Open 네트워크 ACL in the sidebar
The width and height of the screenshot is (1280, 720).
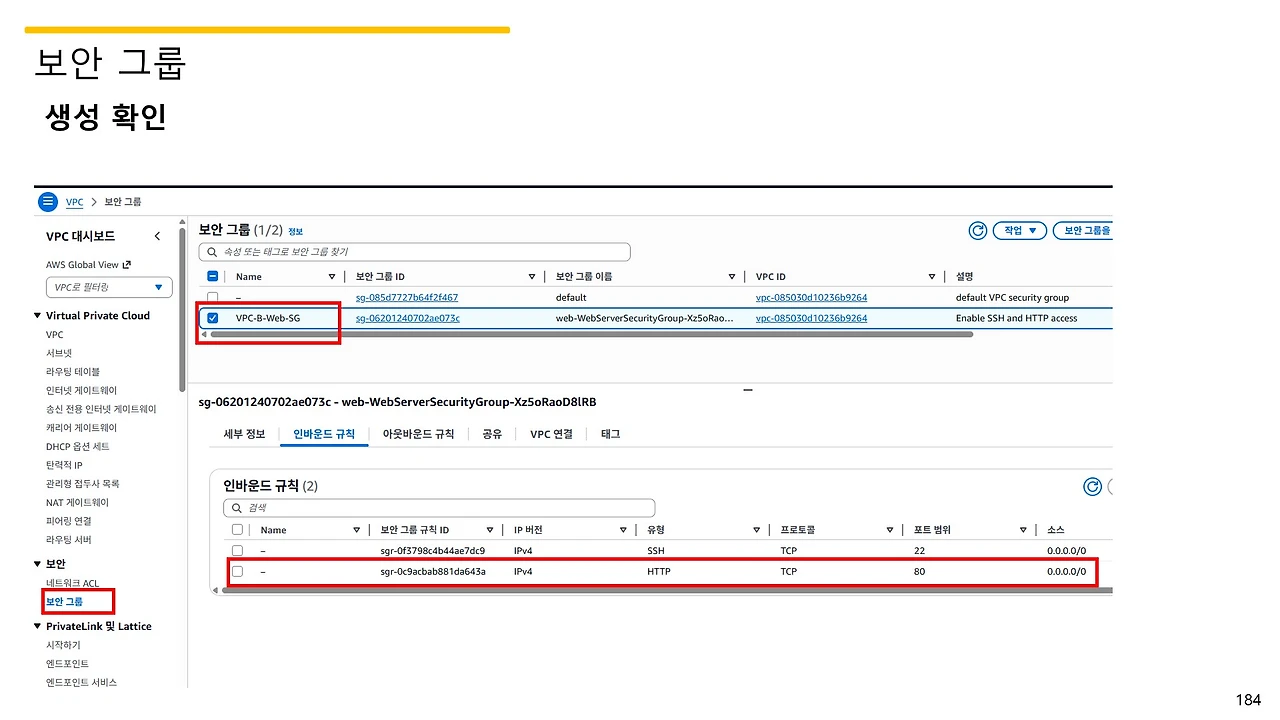(73, 584)
